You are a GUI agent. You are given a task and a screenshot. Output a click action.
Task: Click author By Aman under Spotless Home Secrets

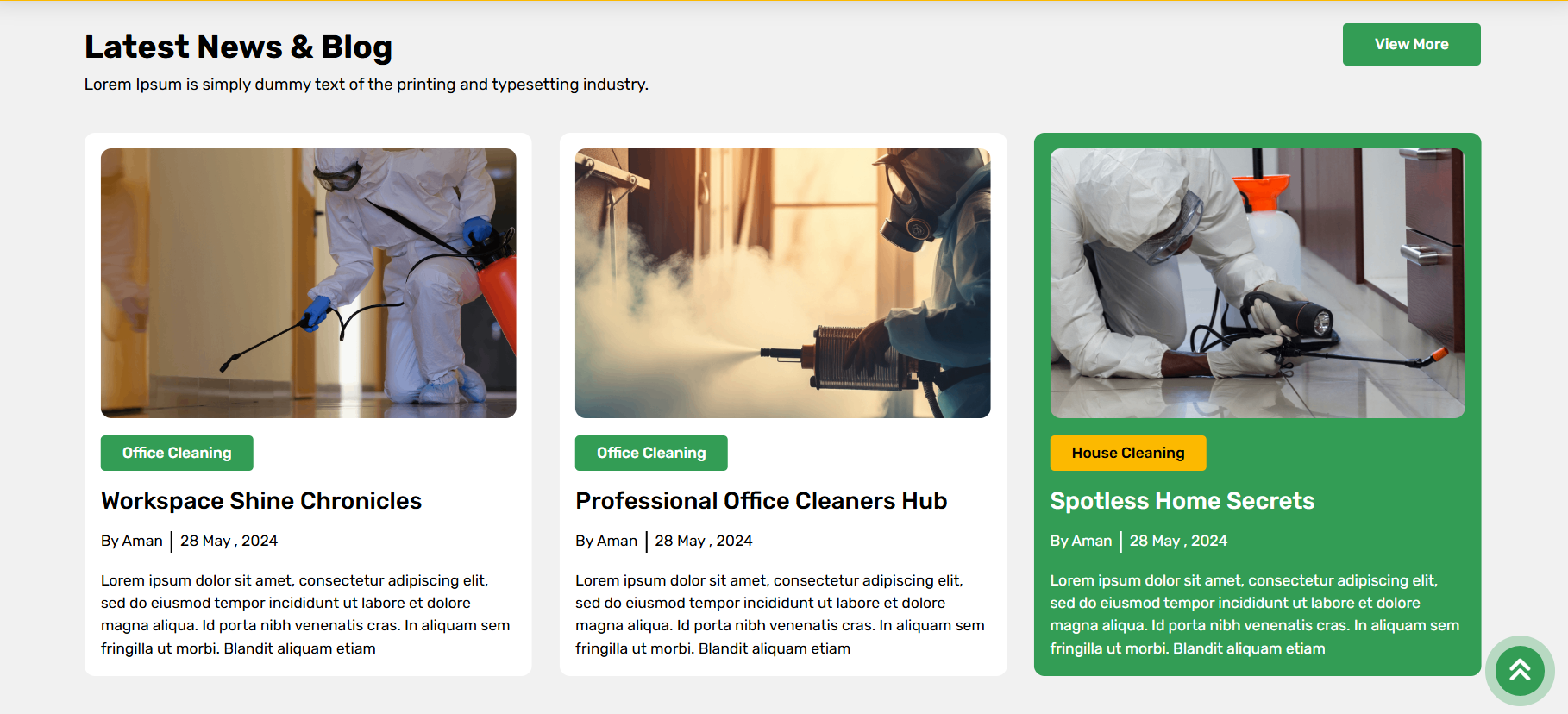1081,542
